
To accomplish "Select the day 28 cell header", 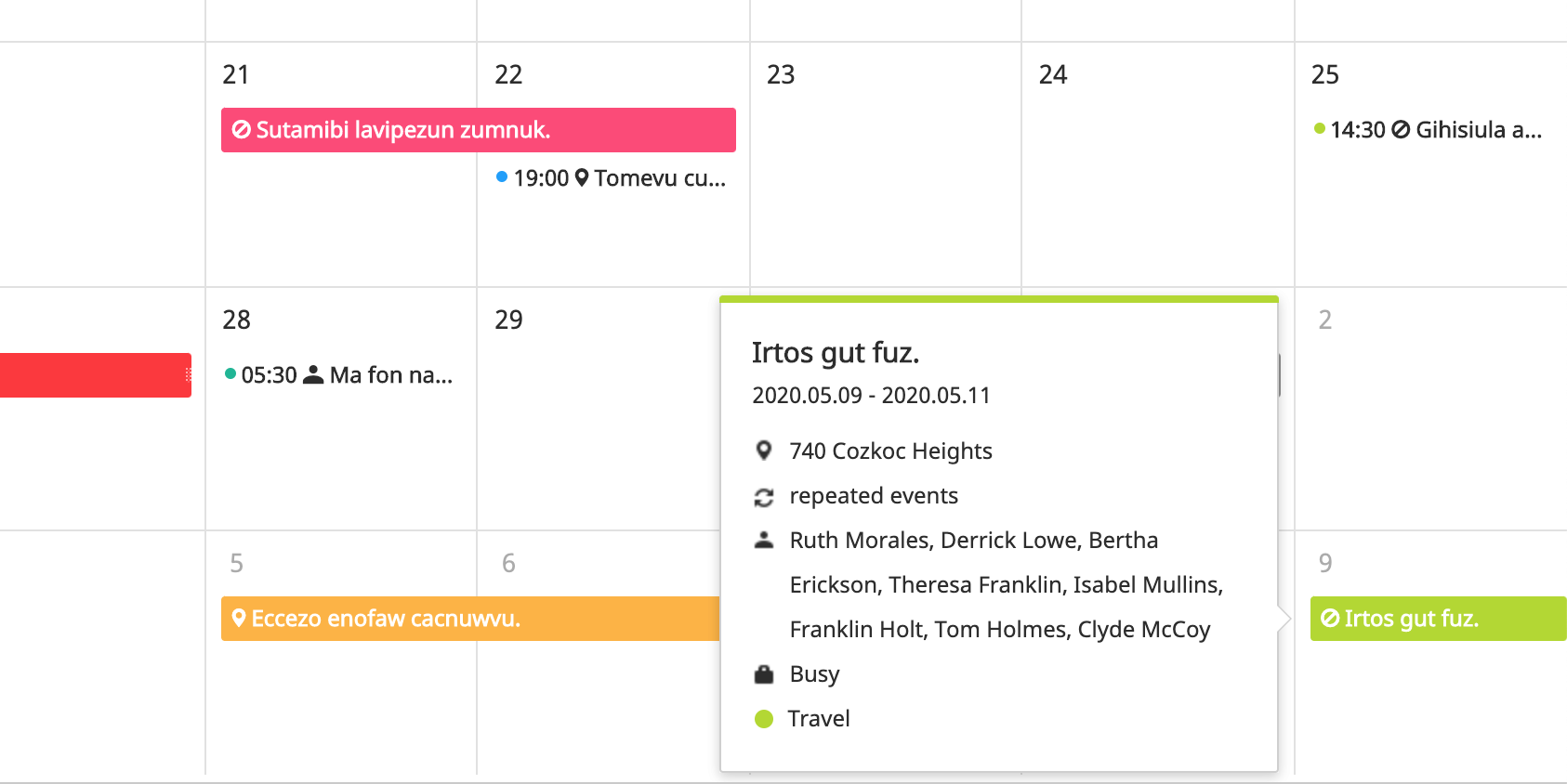I will coord(236,319).
